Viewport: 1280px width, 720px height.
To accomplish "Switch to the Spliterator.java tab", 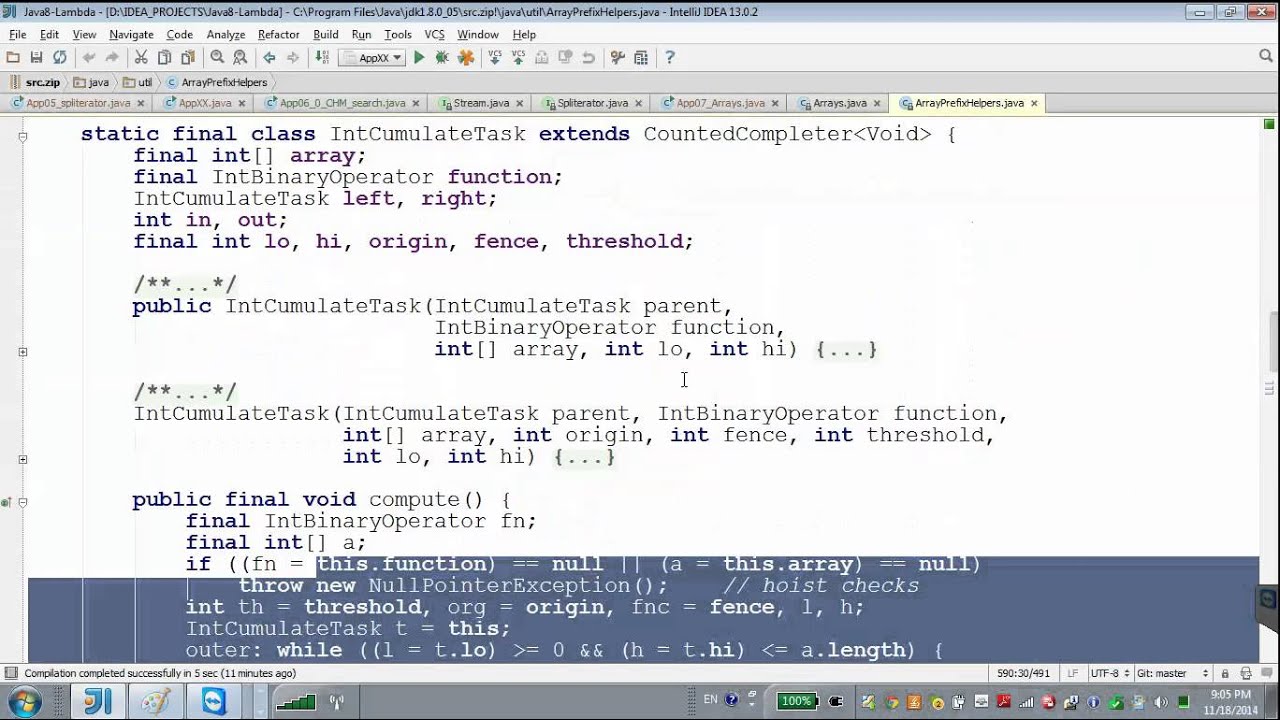I will 592,103.
